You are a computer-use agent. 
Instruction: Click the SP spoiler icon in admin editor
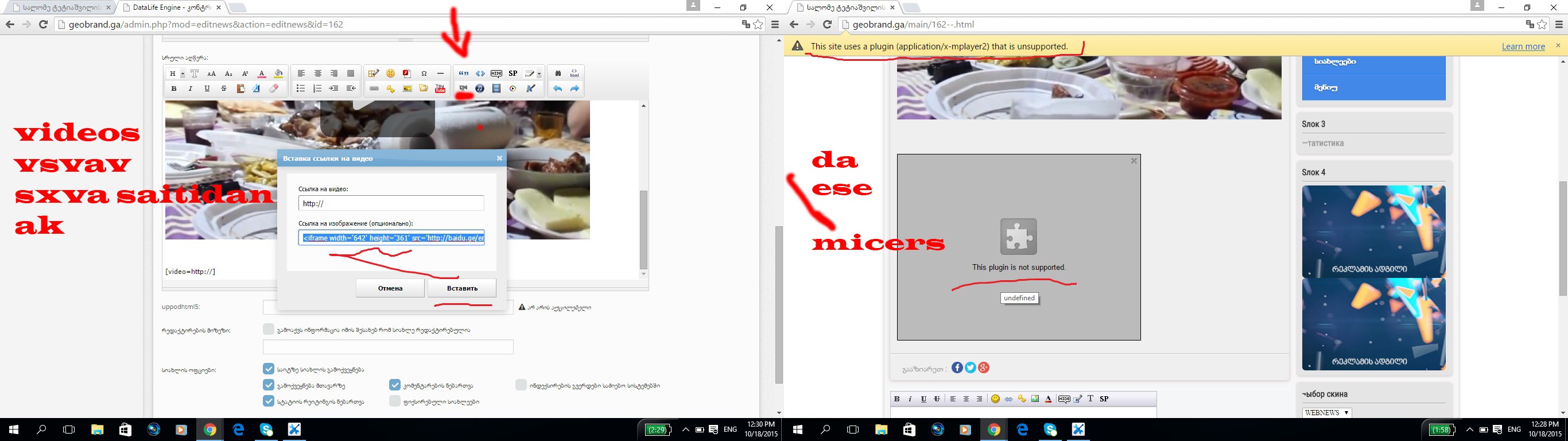513,73
